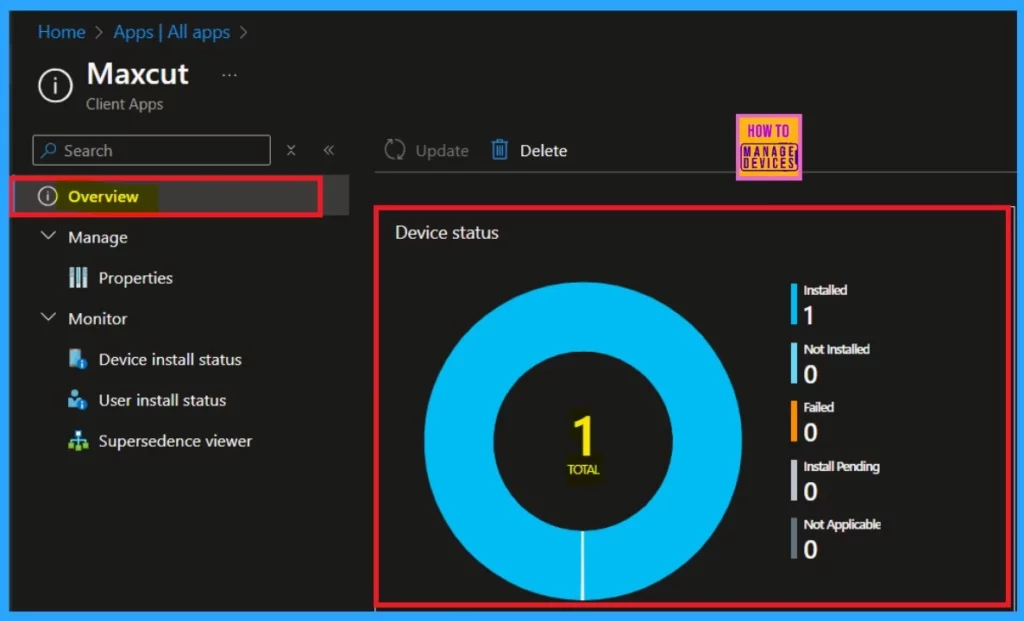Click the Properties bars icon
The height and width of the screenshot is (621, 1024).
coord(78,278)
